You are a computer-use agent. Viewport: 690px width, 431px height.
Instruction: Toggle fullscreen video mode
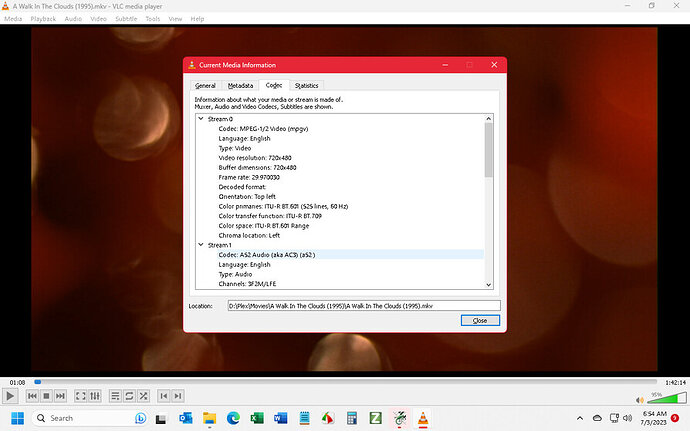(81, 396)
